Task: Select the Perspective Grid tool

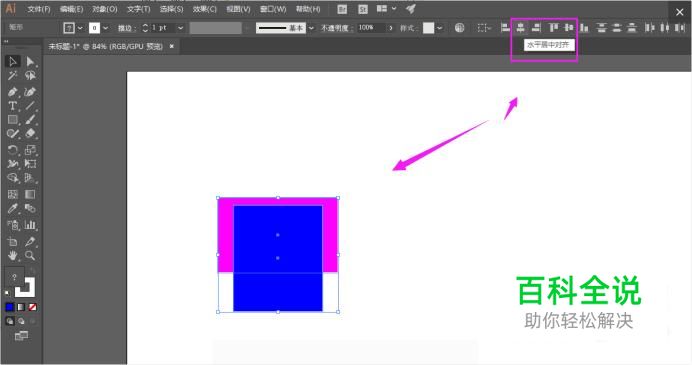Action: pos(30,178)
